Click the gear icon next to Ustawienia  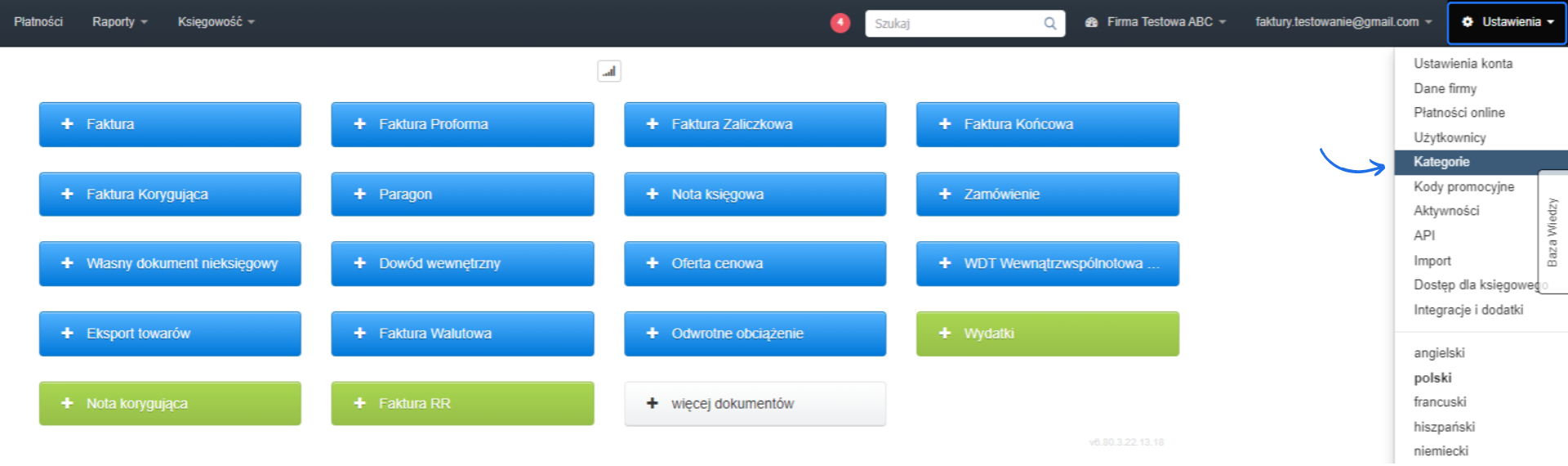[1468, 22]
